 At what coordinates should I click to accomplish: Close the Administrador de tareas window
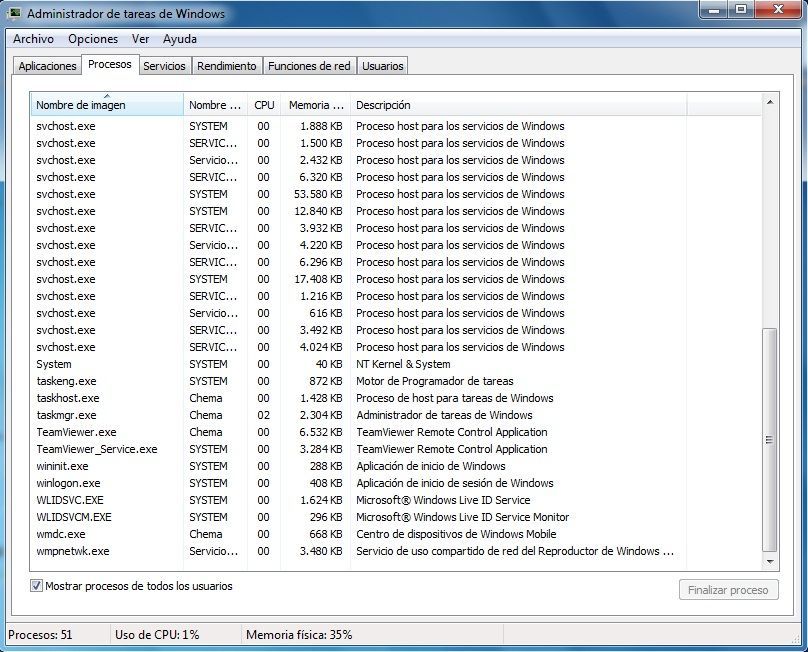(x=778, y=9)
